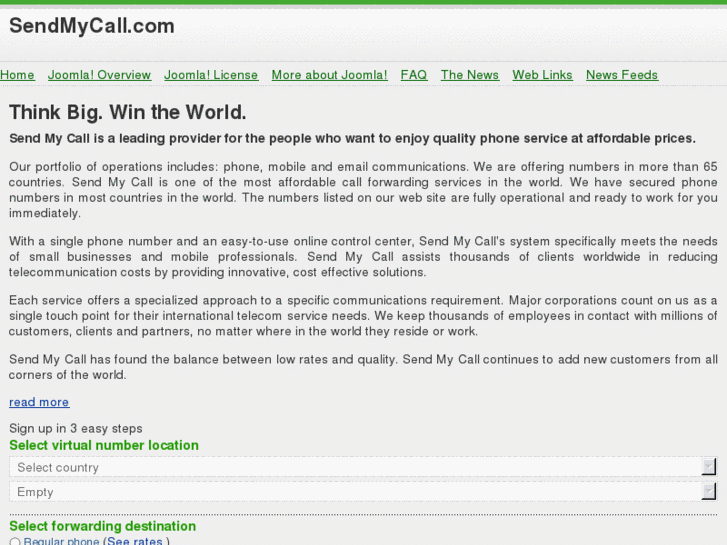Screen dimensions: 727x545
Task: Click the arrow of the Empty combo box
Action: [x=708, y=492]
